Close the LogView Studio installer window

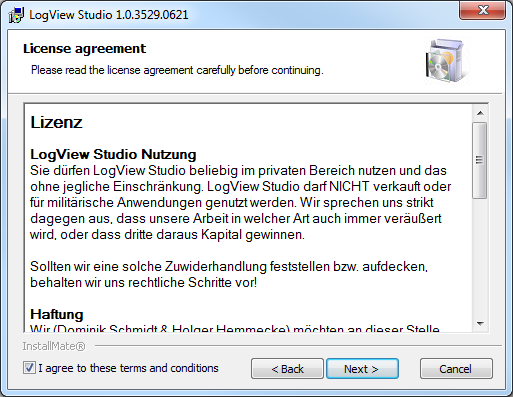pos(482,10)
